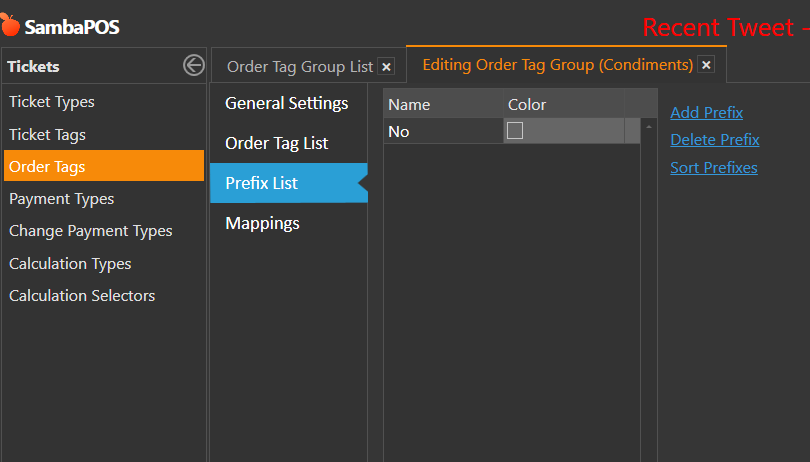This screenshot has height=462, width=810.
Task: Open General Settings section
Action: click(x=286, y=103)
